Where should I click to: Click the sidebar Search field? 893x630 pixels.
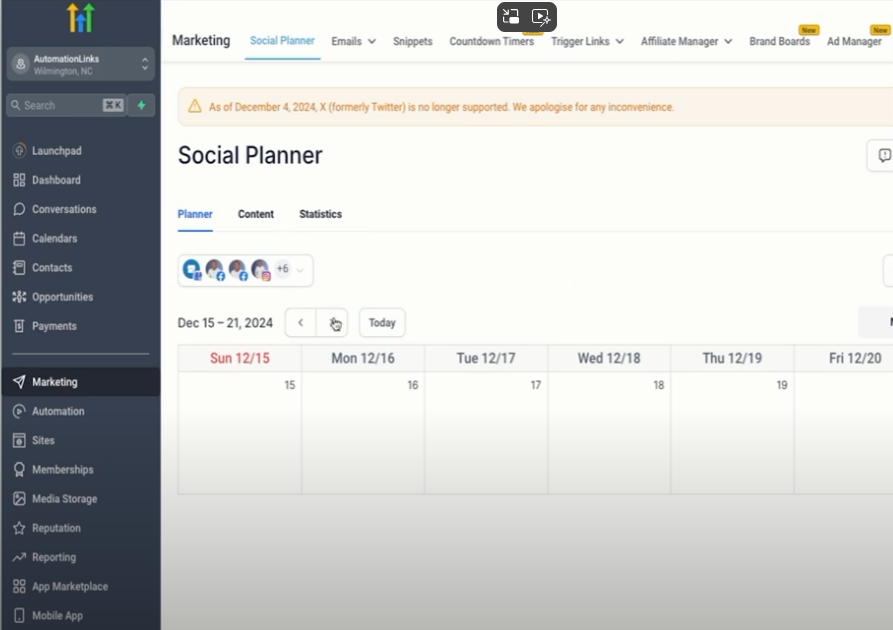tap(67, 105)
